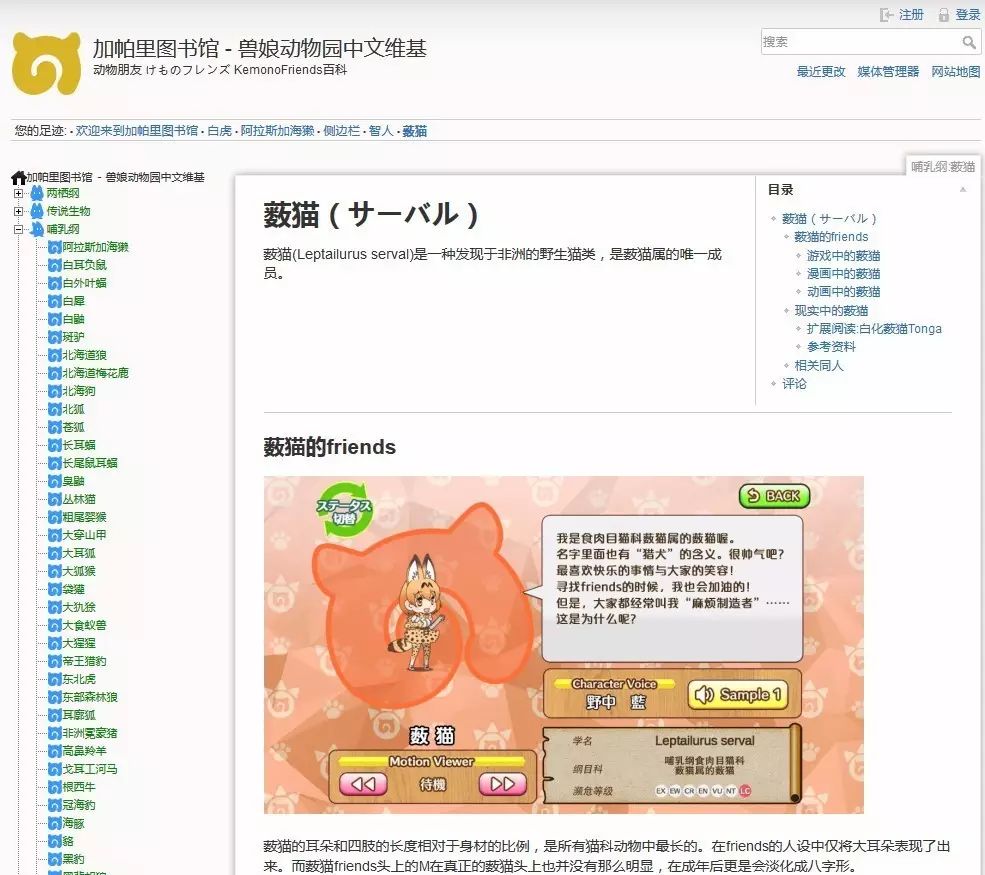Screen dimensions: 985x875
Task: Jump to 漫画中的薮猫 section
Action: tap(843, 274)
